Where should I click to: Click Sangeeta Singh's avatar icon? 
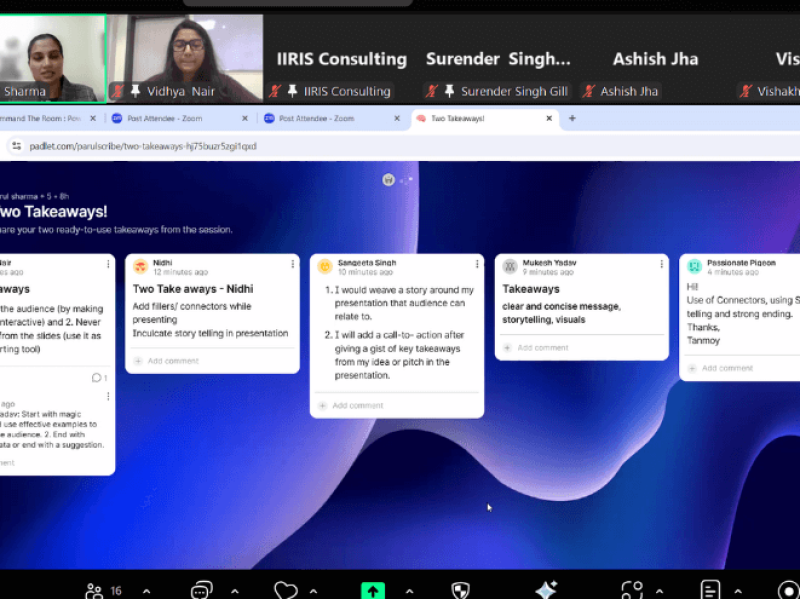325,266
